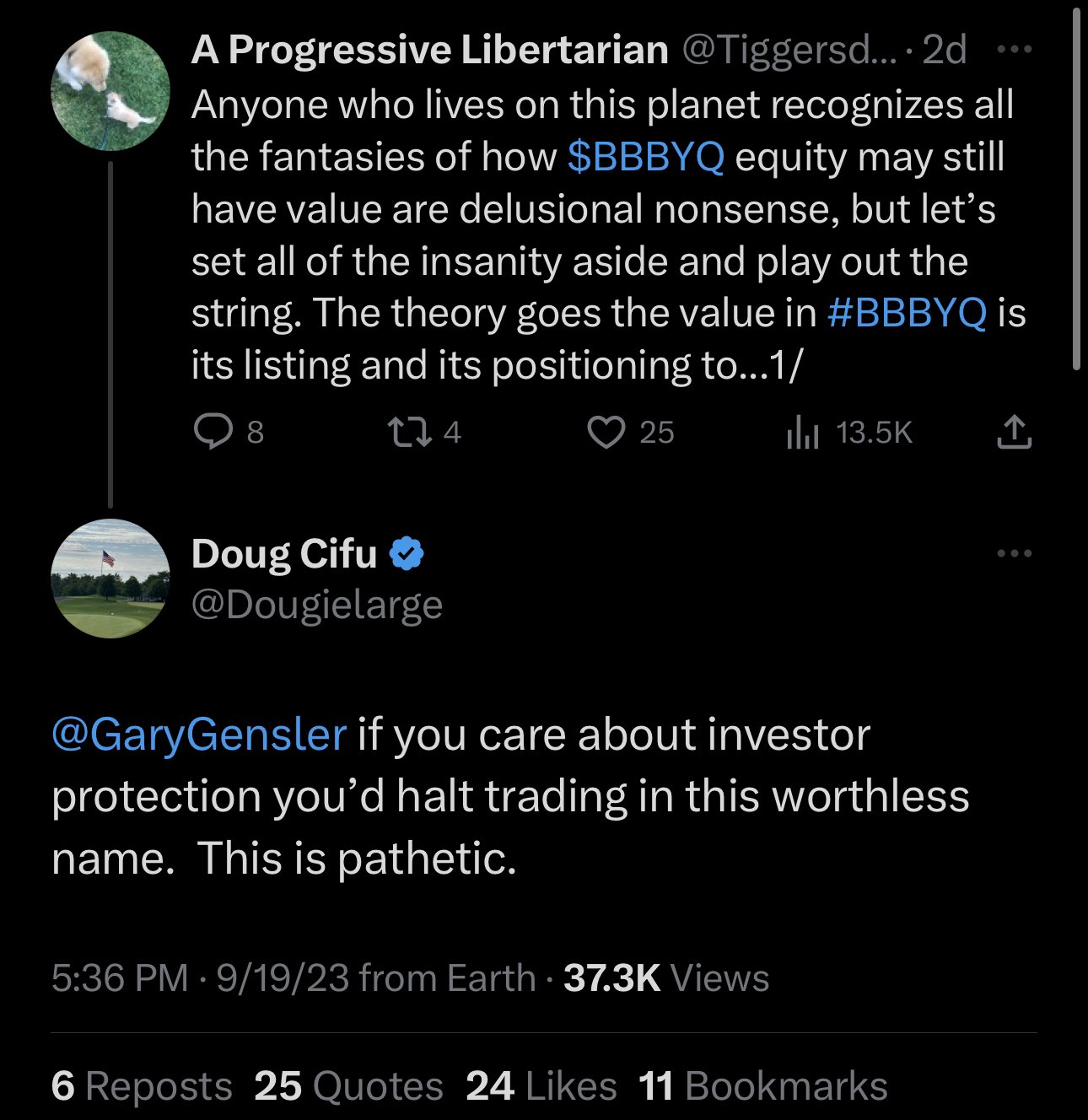This screenshot has height=1120, width=1088.
Task: Open the #BBBYQ hashtag link
Action: 908,314
